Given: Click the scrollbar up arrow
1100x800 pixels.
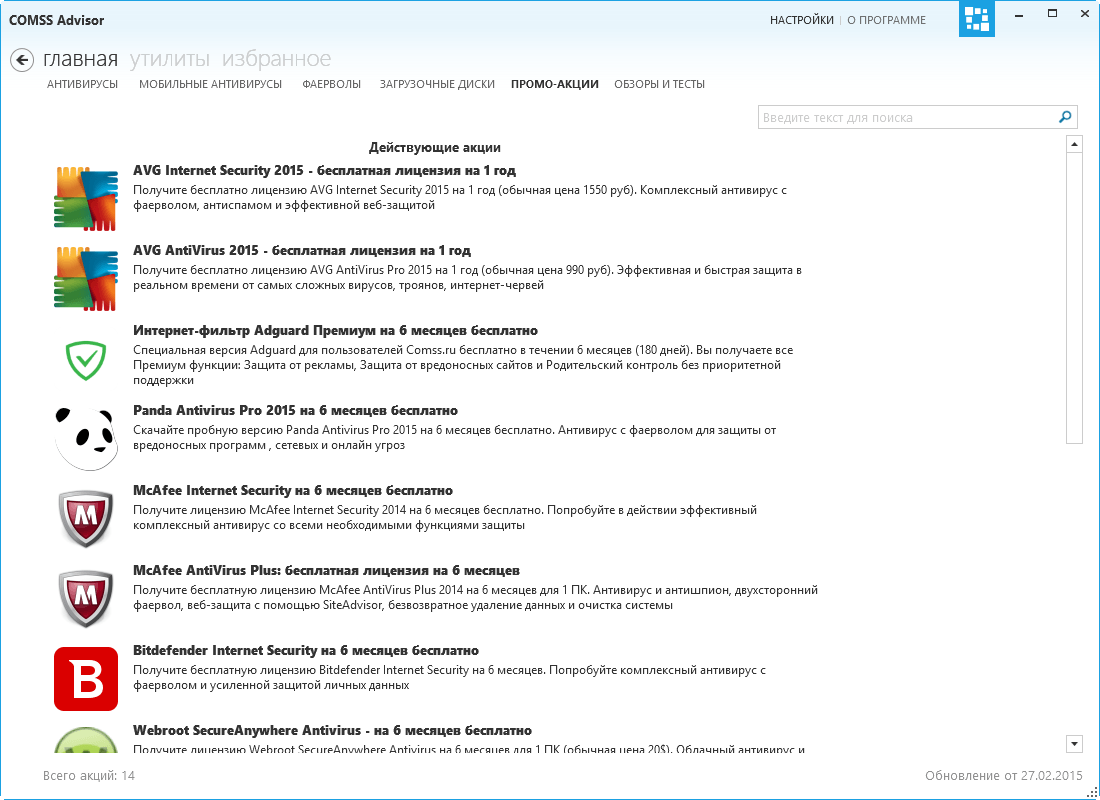Looking at the screenshot, I should 1074,144.
